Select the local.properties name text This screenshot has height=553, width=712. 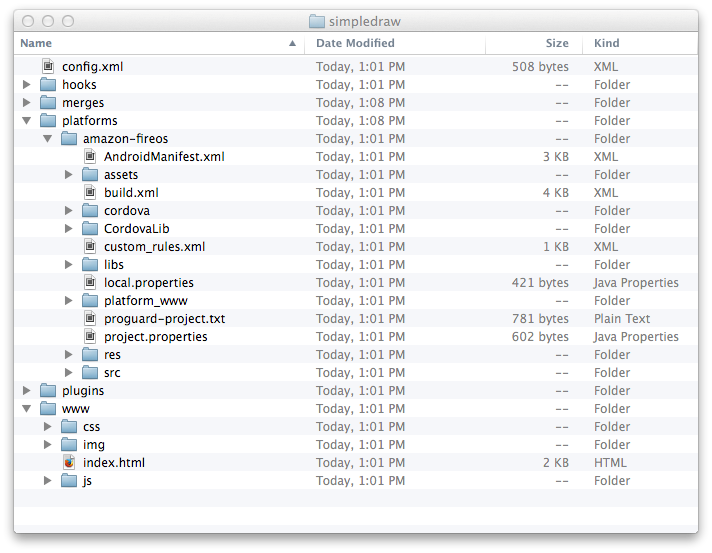[149, 283]
